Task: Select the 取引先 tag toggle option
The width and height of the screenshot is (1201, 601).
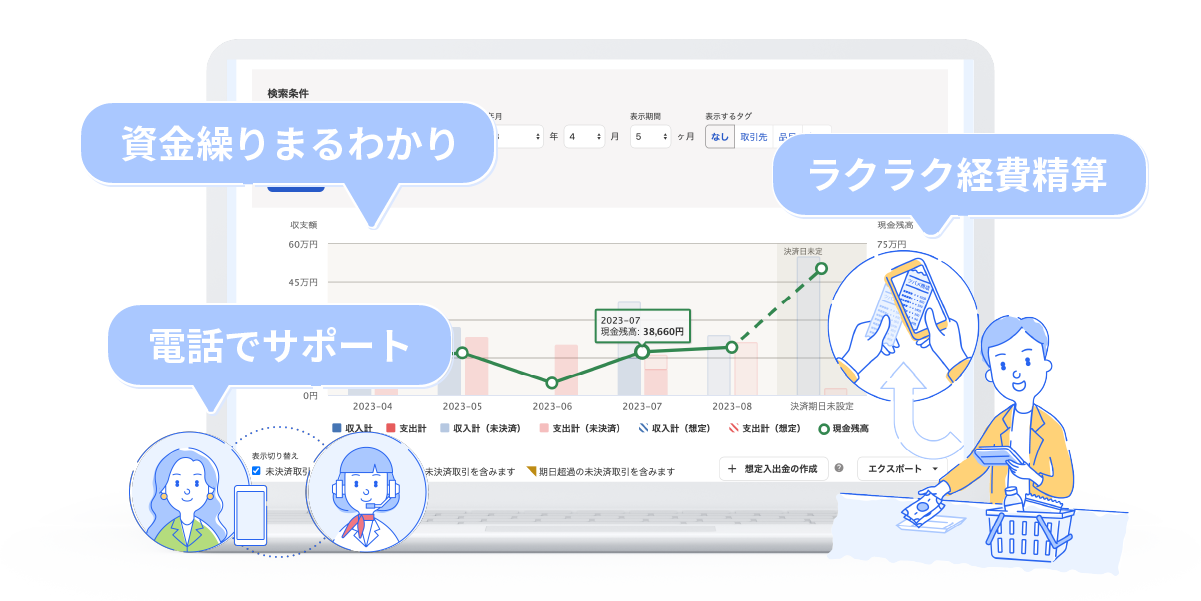Action: [x=753, y=136]
